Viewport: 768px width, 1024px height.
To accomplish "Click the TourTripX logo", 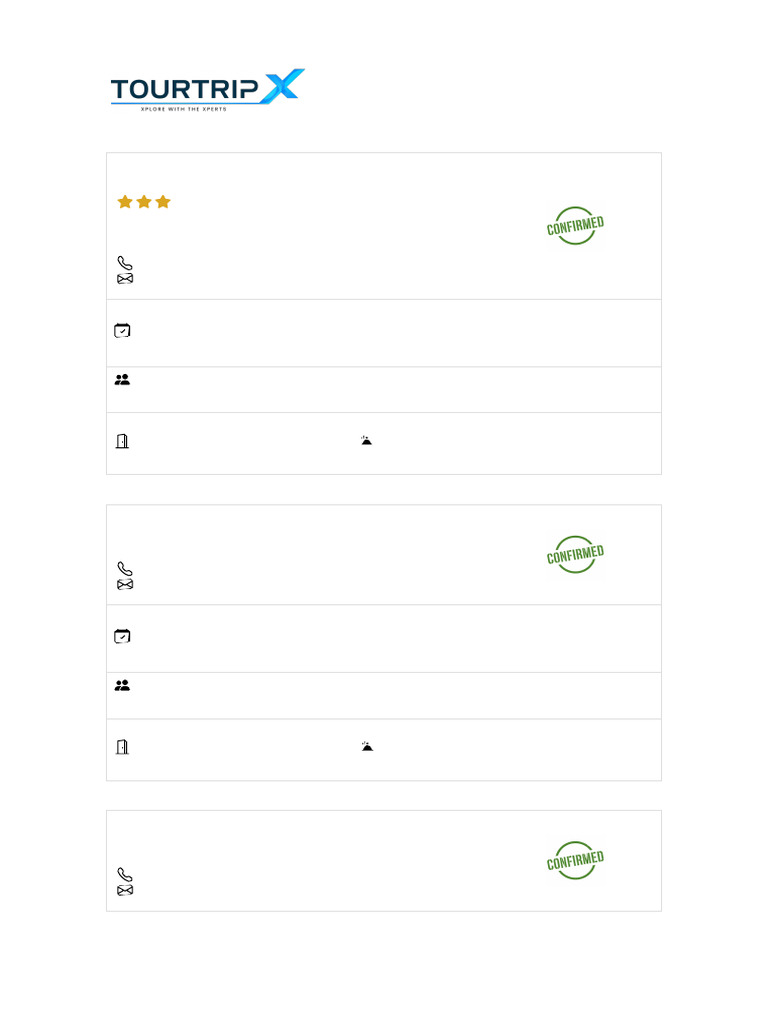I will pos(207,90).
